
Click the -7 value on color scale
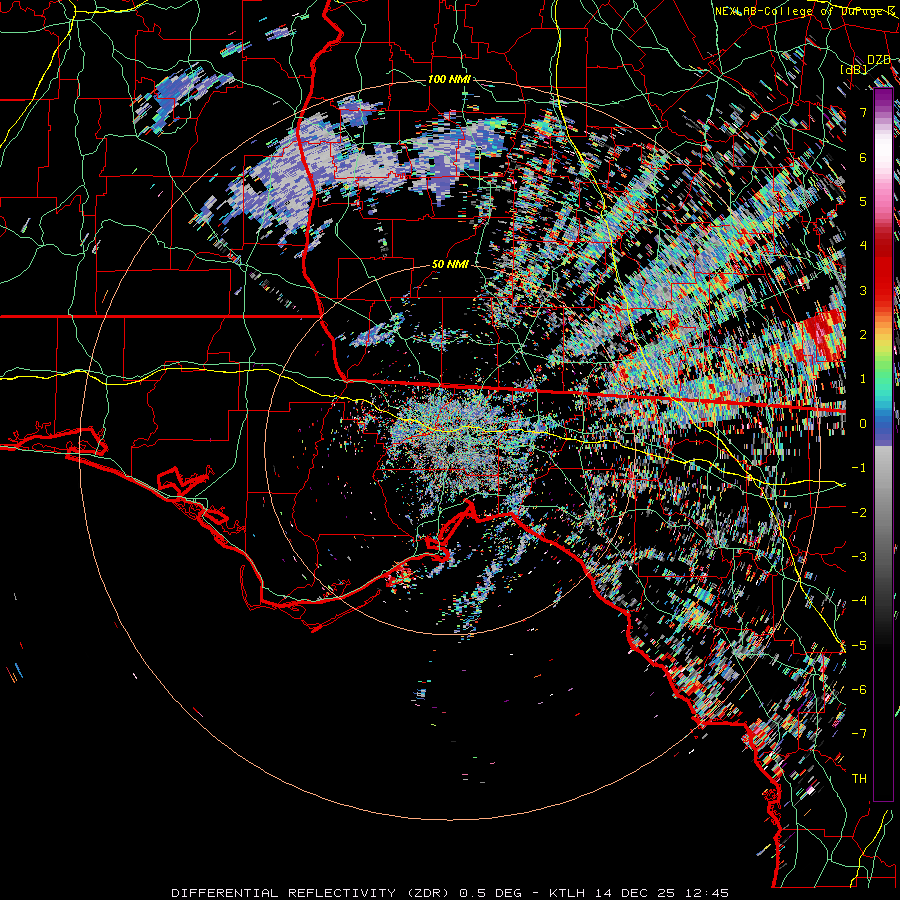click(859, 734)
